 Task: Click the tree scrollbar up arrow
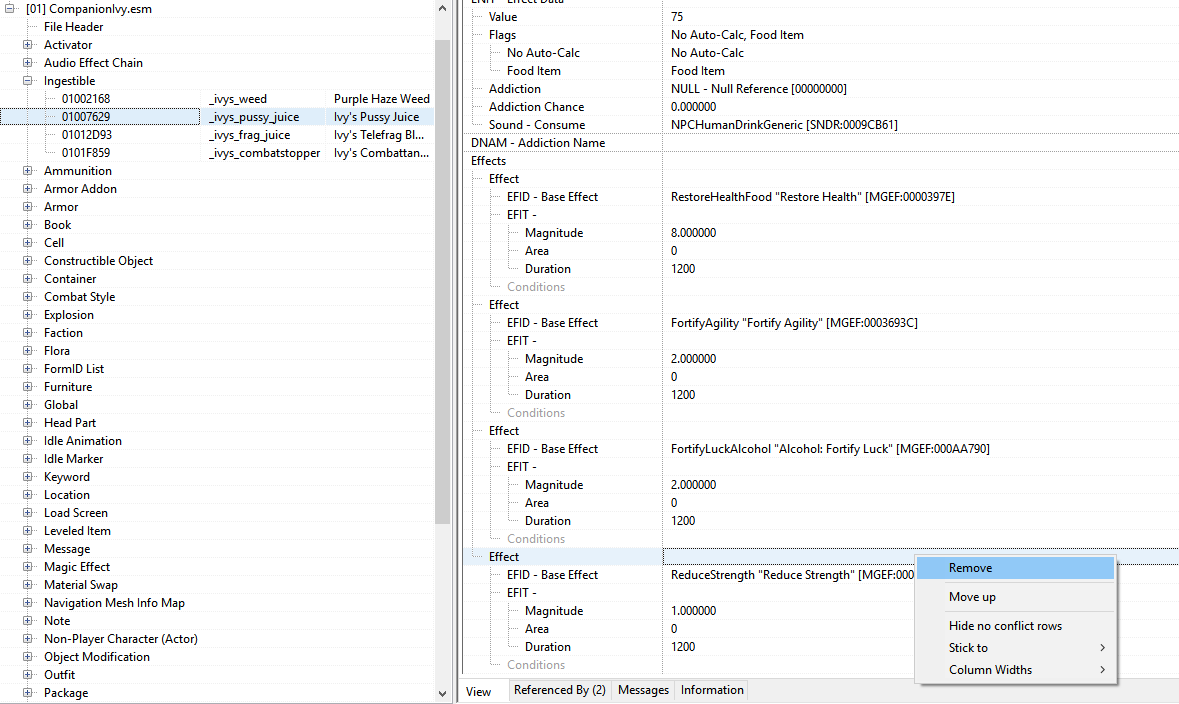(442, 8)
